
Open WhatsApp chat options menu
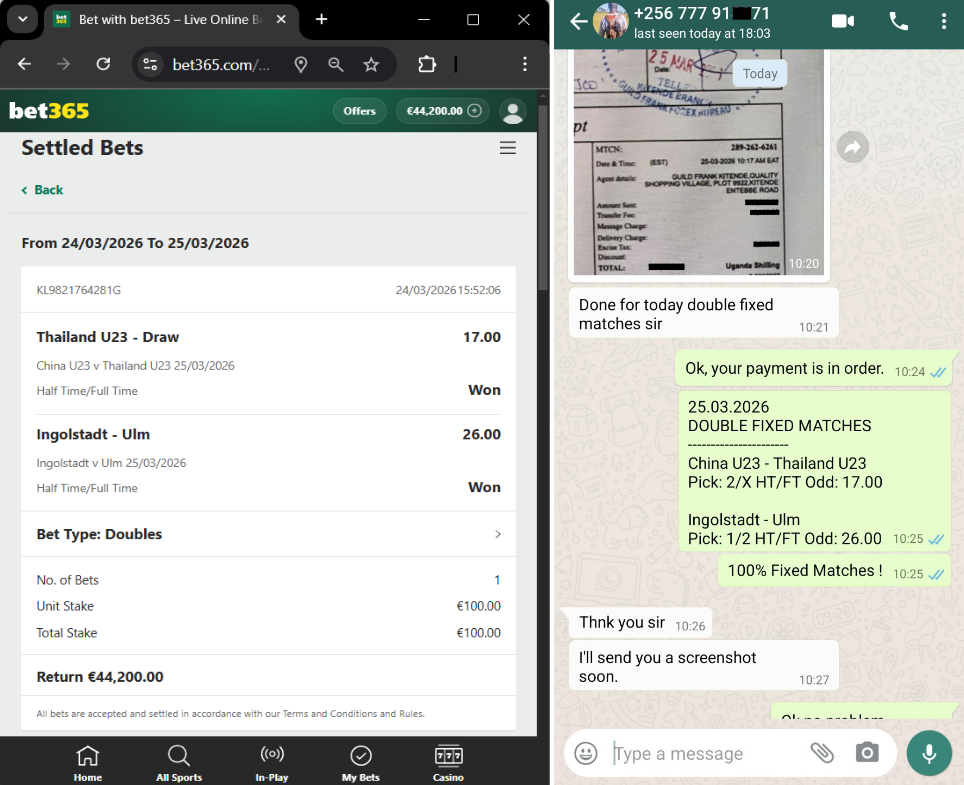943,21
